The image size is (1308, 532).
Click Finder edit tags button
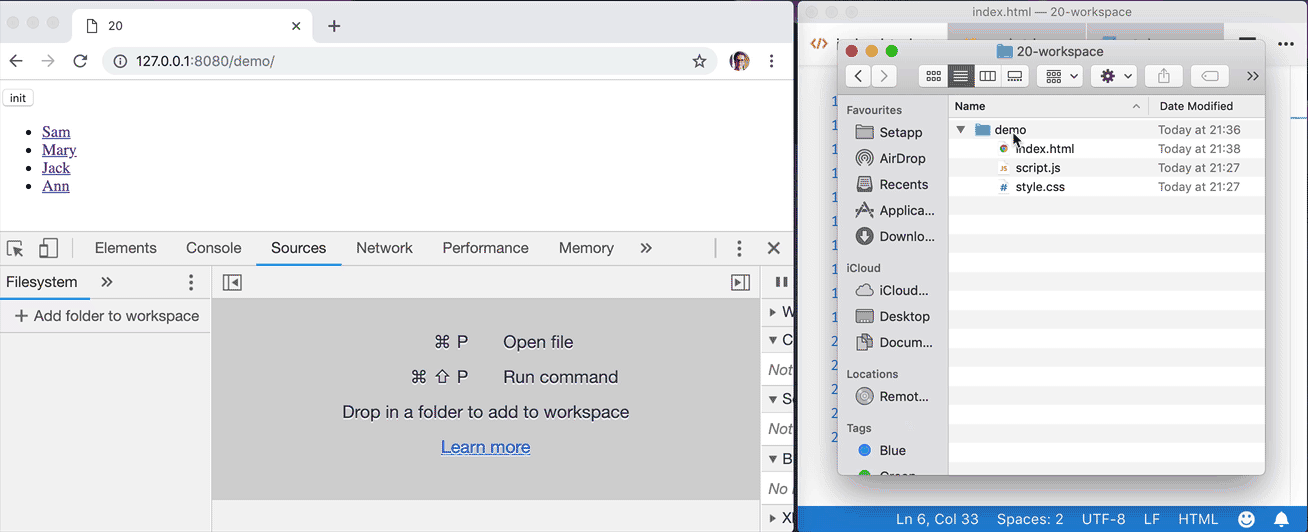tap(1209, 76)
